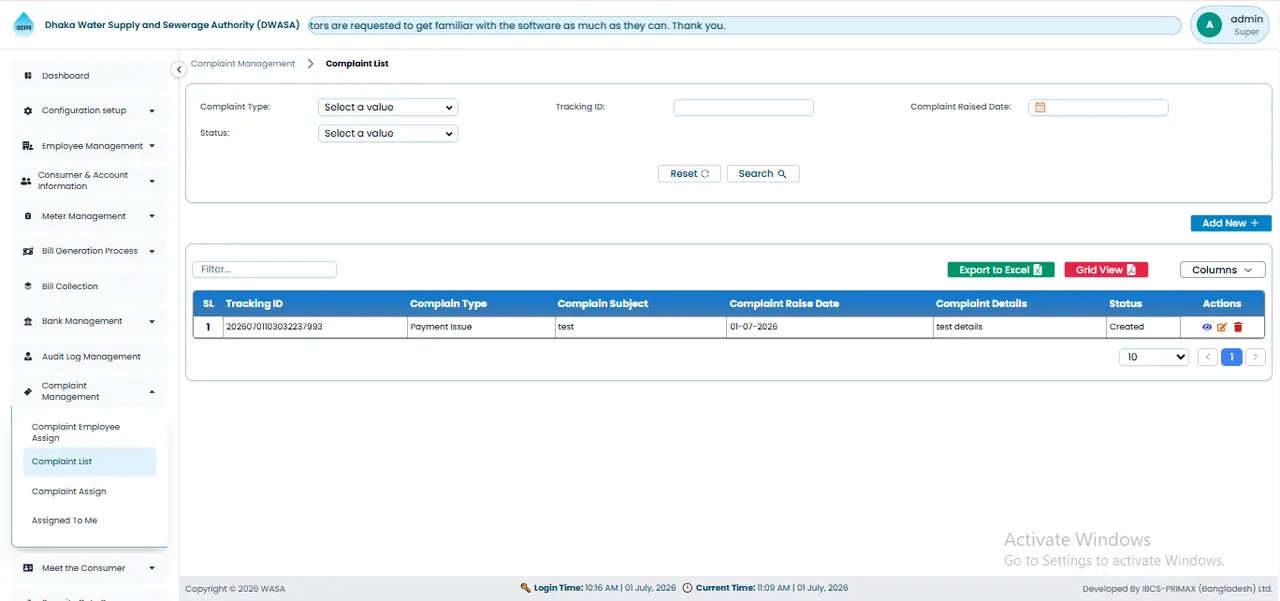Viewport: 1280px width, 601px height.
Task: Click the Complaint Raised Date field
Action: pos(1098,108)
